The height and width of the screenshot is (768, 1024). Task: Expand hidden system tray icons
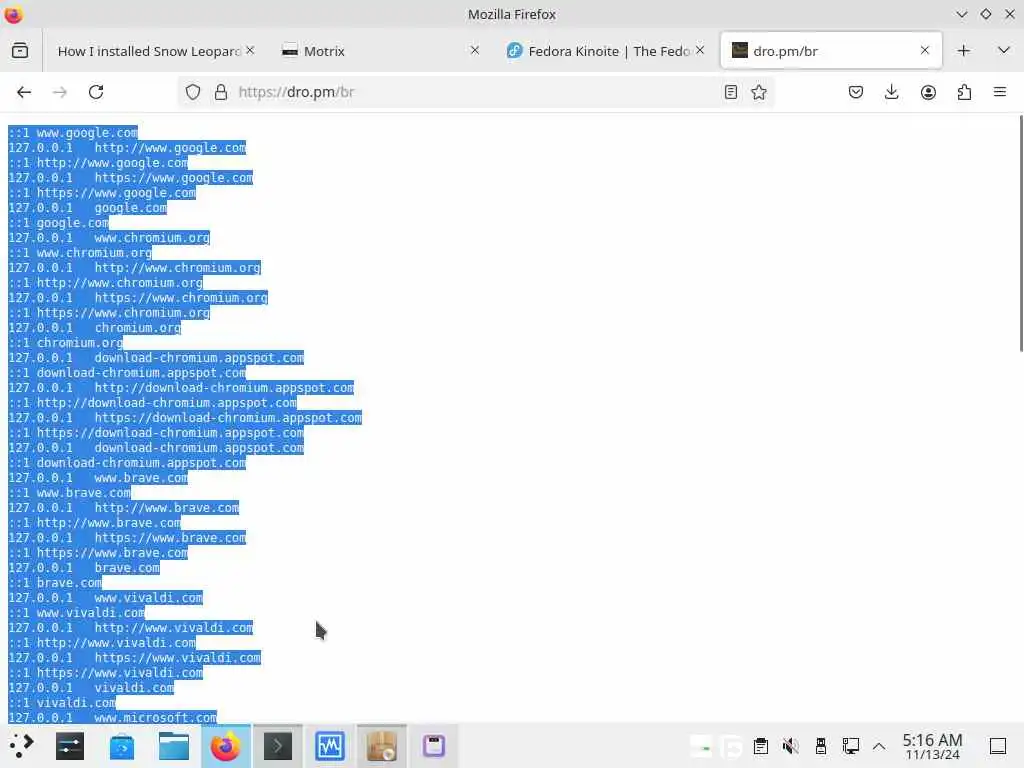pos(879,746)
